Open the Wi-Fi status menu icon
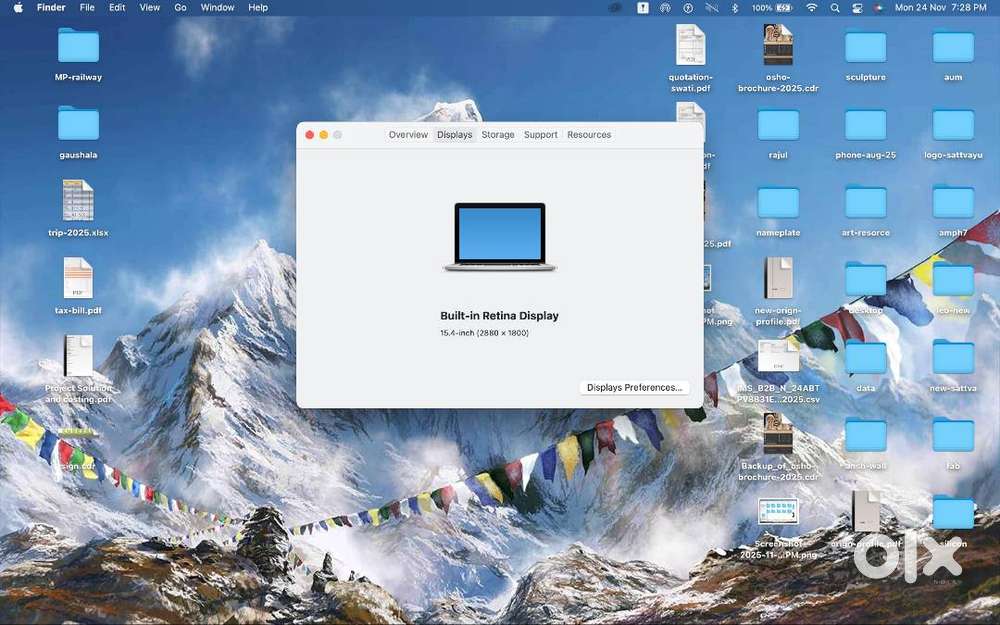The height and width of the screenshot is (625, 1000). click(811, 7)
